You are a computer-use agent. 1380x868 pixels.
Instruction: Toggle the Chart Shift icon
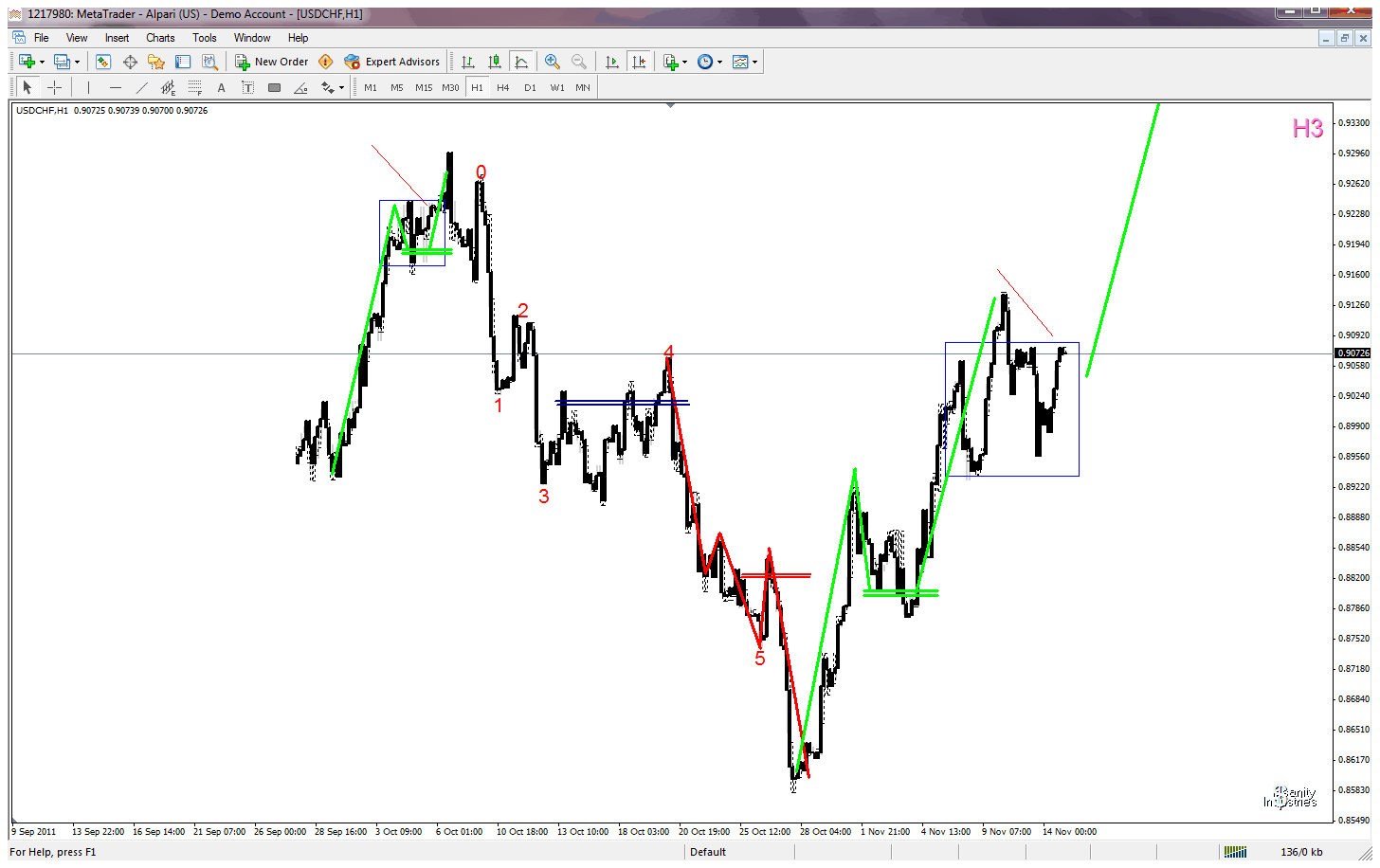(x=639, y=62)
